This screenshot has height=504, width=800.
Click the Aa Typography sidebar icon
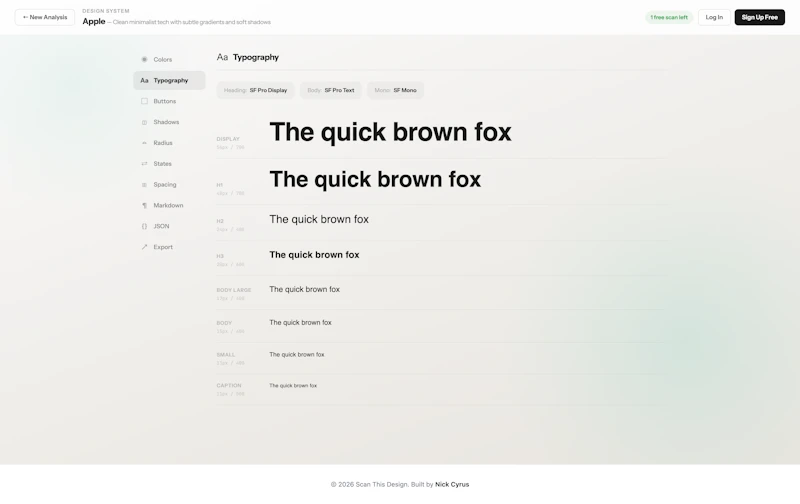point(144,81)
